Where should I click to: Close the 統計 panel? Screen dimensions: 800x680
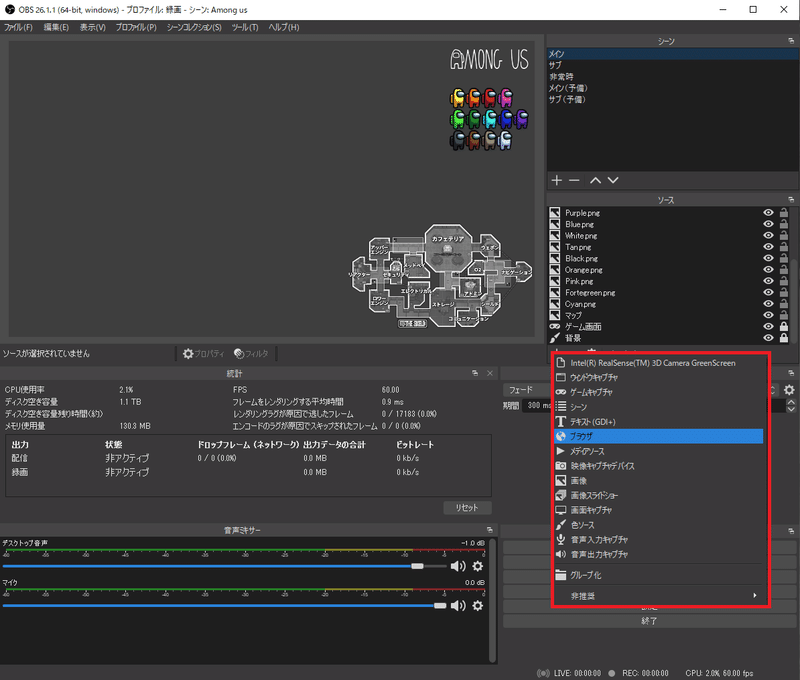point(490,373)
